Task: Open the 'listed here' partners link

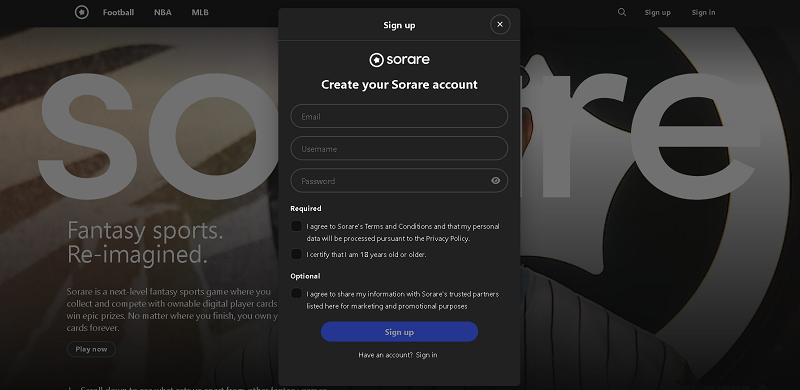Action: [x=322, y=306]
